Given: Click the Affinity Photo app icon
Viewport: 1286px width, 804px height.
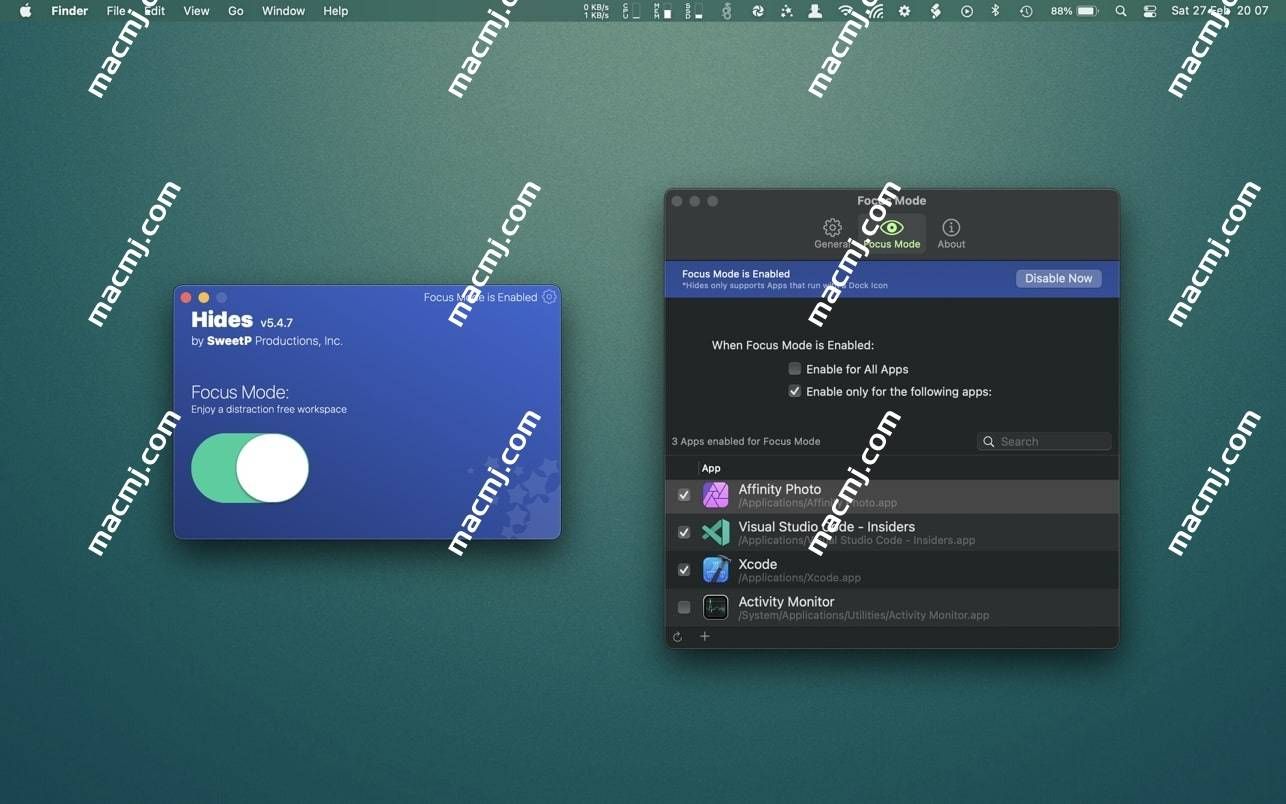Looking at the screenshot, I should (x=716, y=495).
